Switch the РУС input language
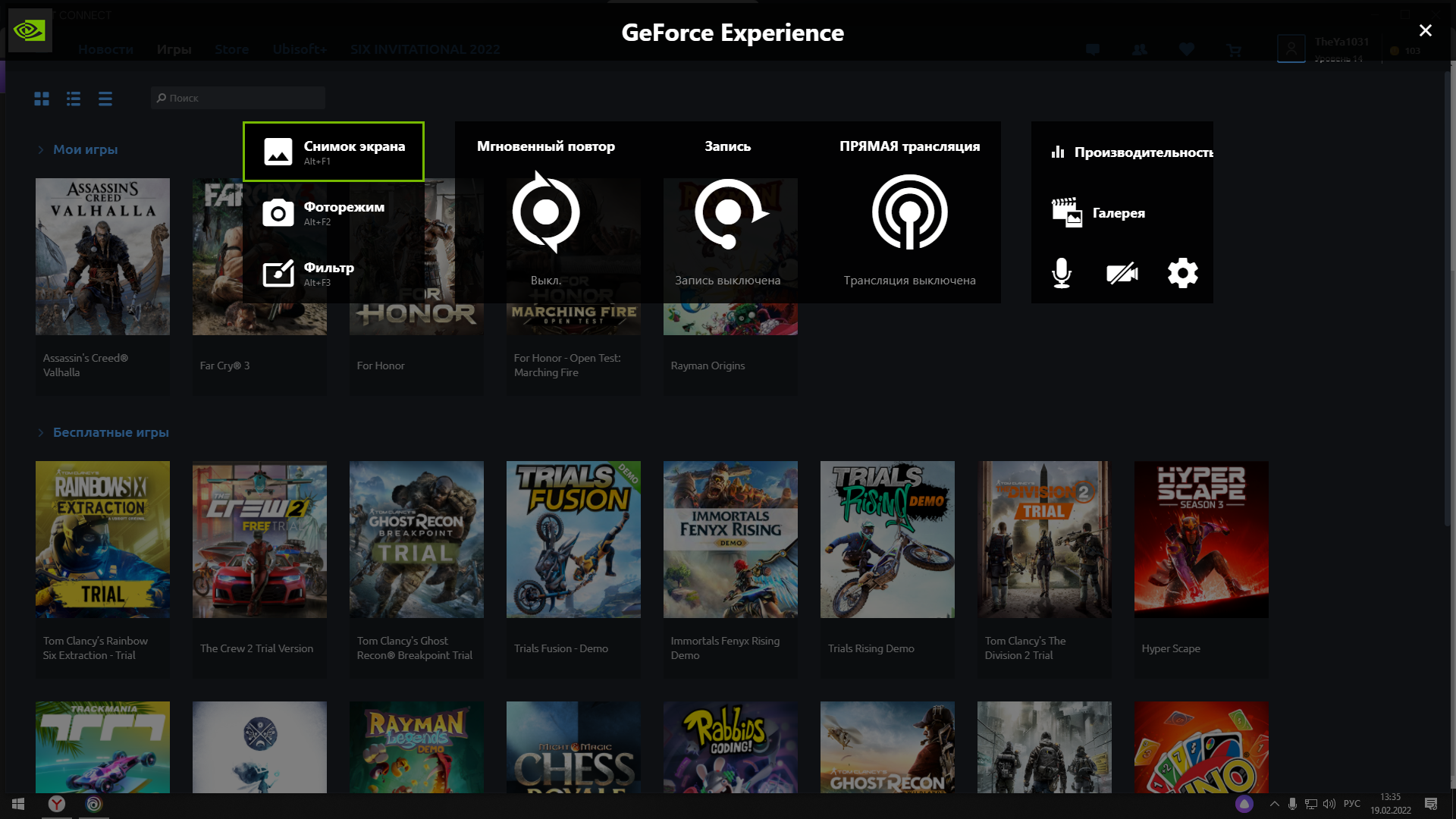The image size is (1456, 819). click(x=1352, y=804)
